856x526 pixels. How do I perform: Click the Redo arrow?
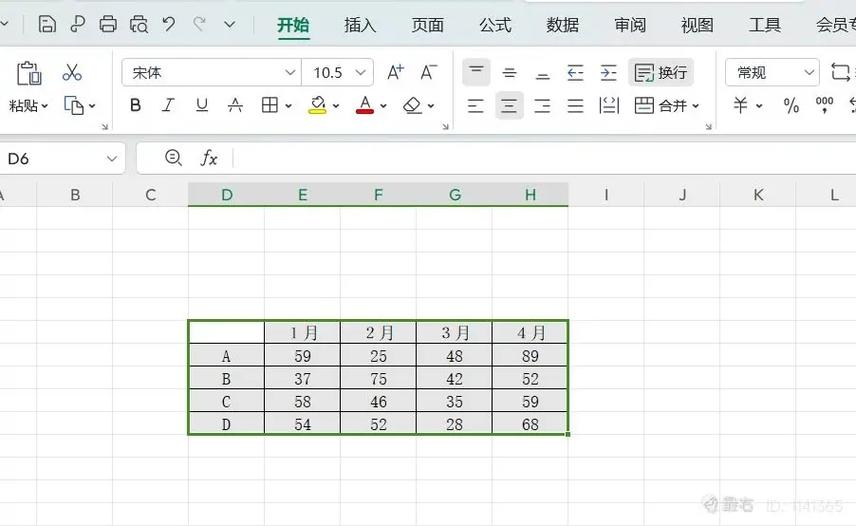click(x=199, y=24)
